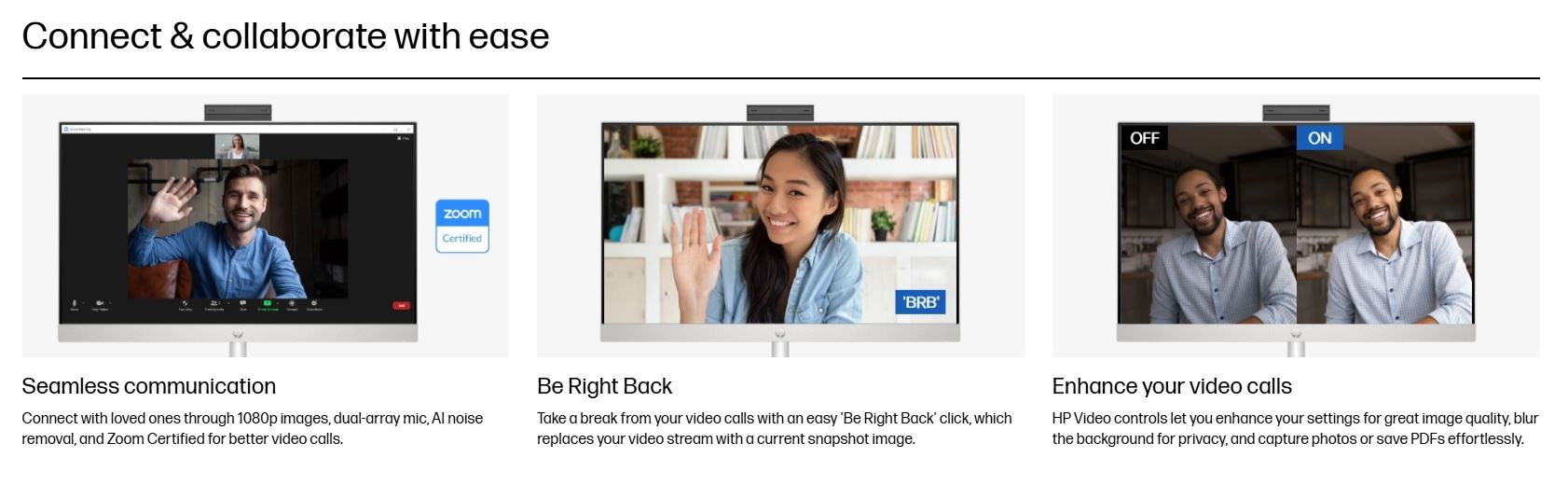Click the Connect & collaborate with ease title

[x=285, y=36]
